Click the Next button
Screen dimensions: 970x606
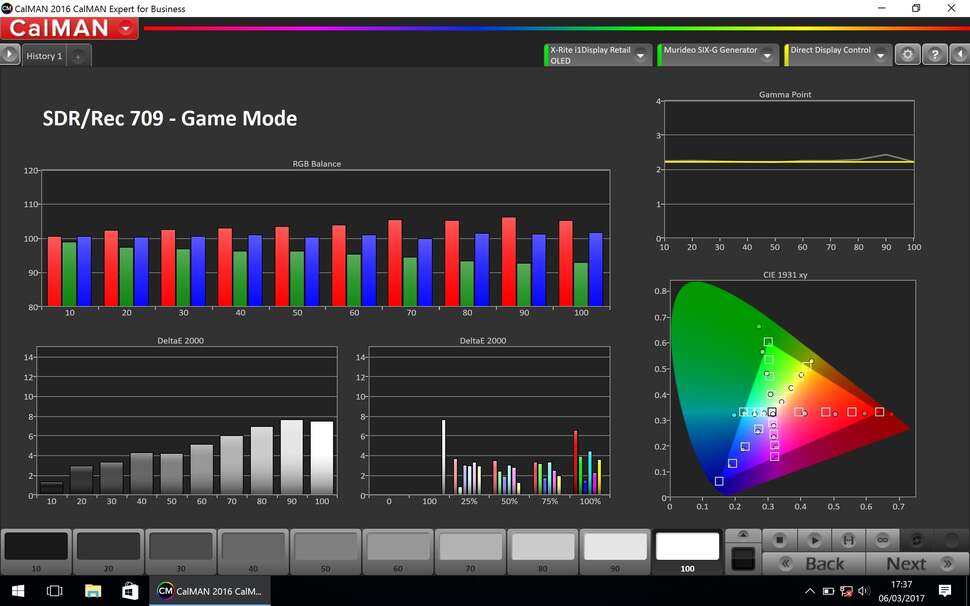pyautogui.click(x=903, y=564)
